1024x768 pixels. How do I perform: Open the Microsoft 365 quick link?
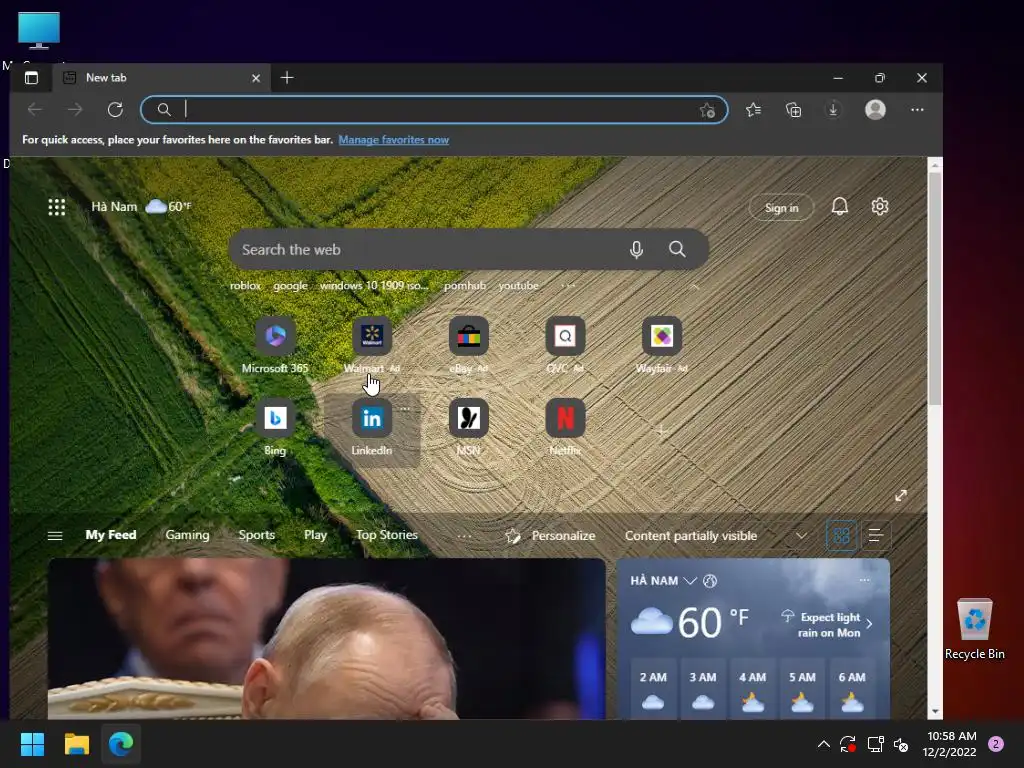pyautogui.click(x=275, y=346)
